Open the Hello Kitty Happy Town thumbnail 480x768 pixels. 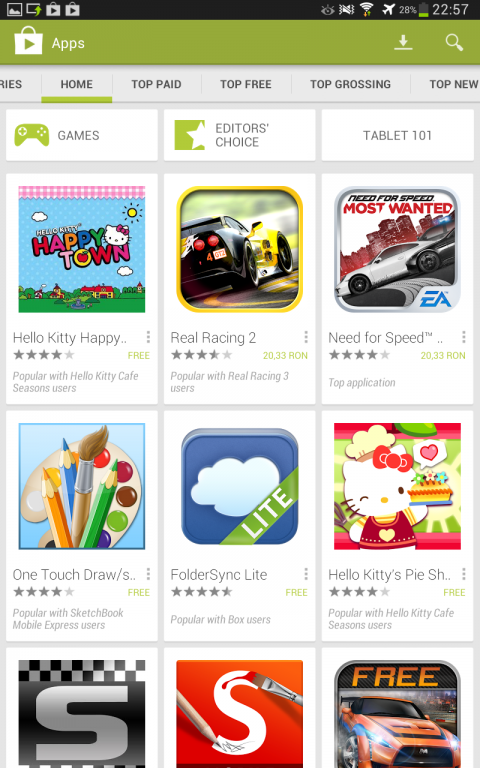pos(82,249)
